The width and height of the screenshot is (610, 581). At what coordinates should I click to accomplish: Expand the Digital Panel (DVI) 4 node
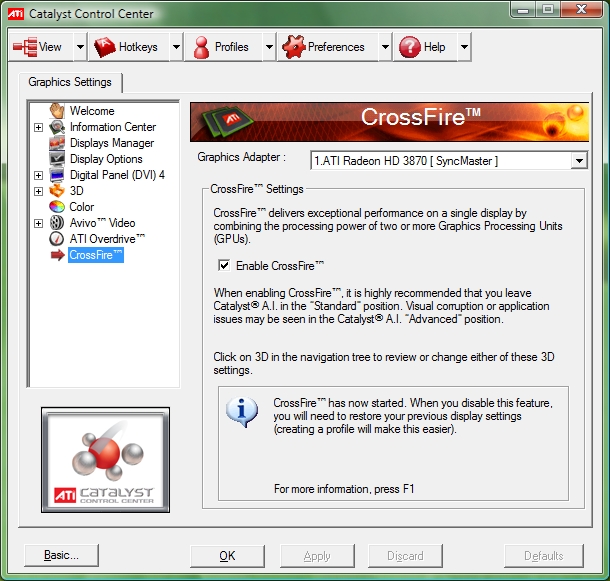click(x=38, y=175)
